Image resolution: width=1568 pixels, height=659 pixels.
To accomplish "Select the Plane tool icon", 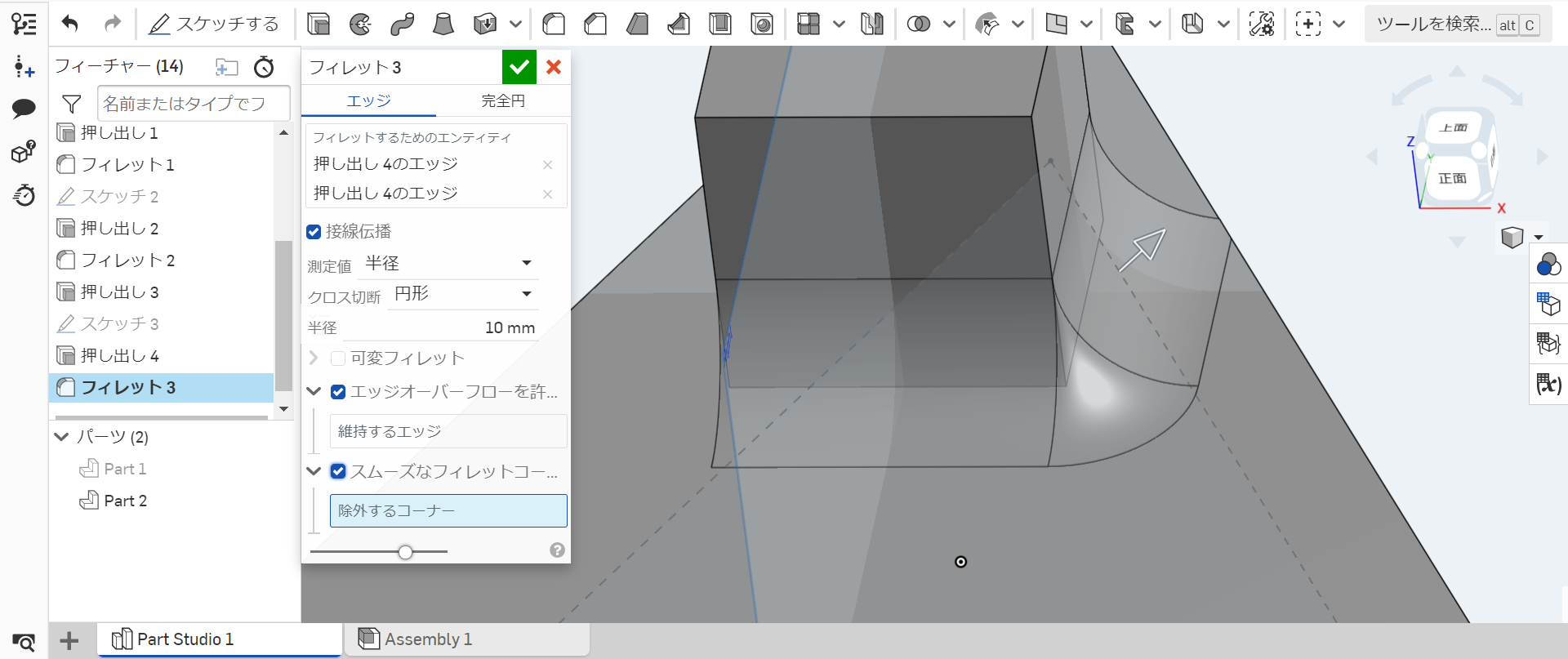I will [1056, 24].
